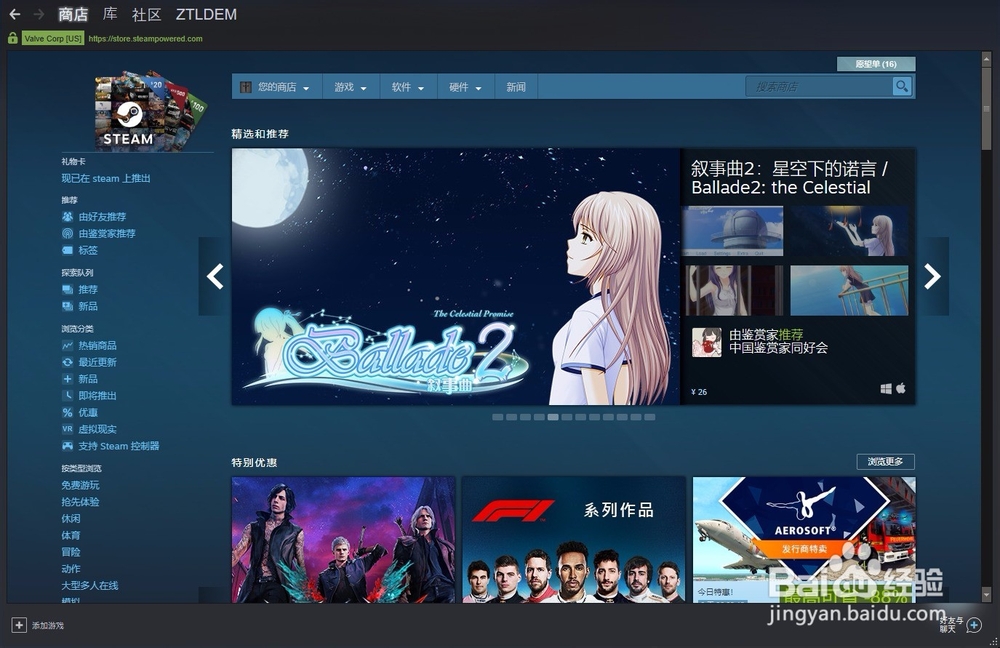Click the 您的商店 menu icon
Image resolution: width=1000 pixels, height=648 pixels.
[x=246, y=87]
